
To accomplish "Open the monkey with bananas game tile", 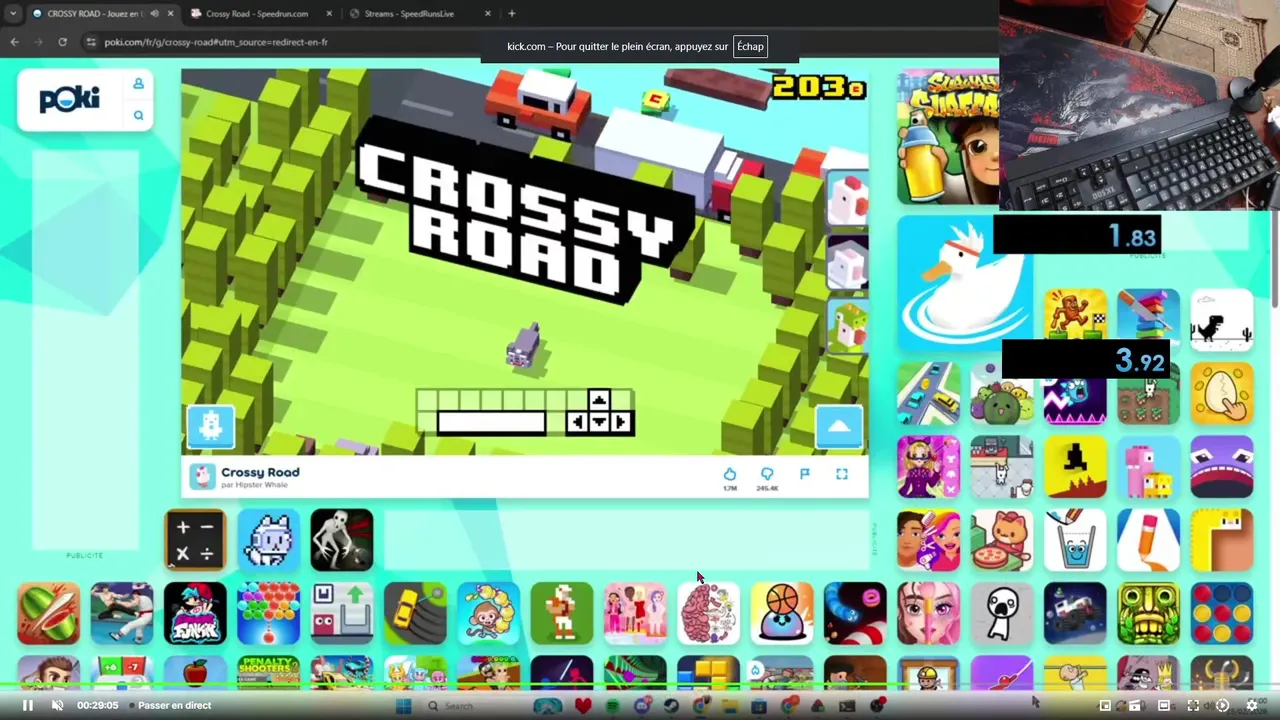I will click(x=488, y=613).
